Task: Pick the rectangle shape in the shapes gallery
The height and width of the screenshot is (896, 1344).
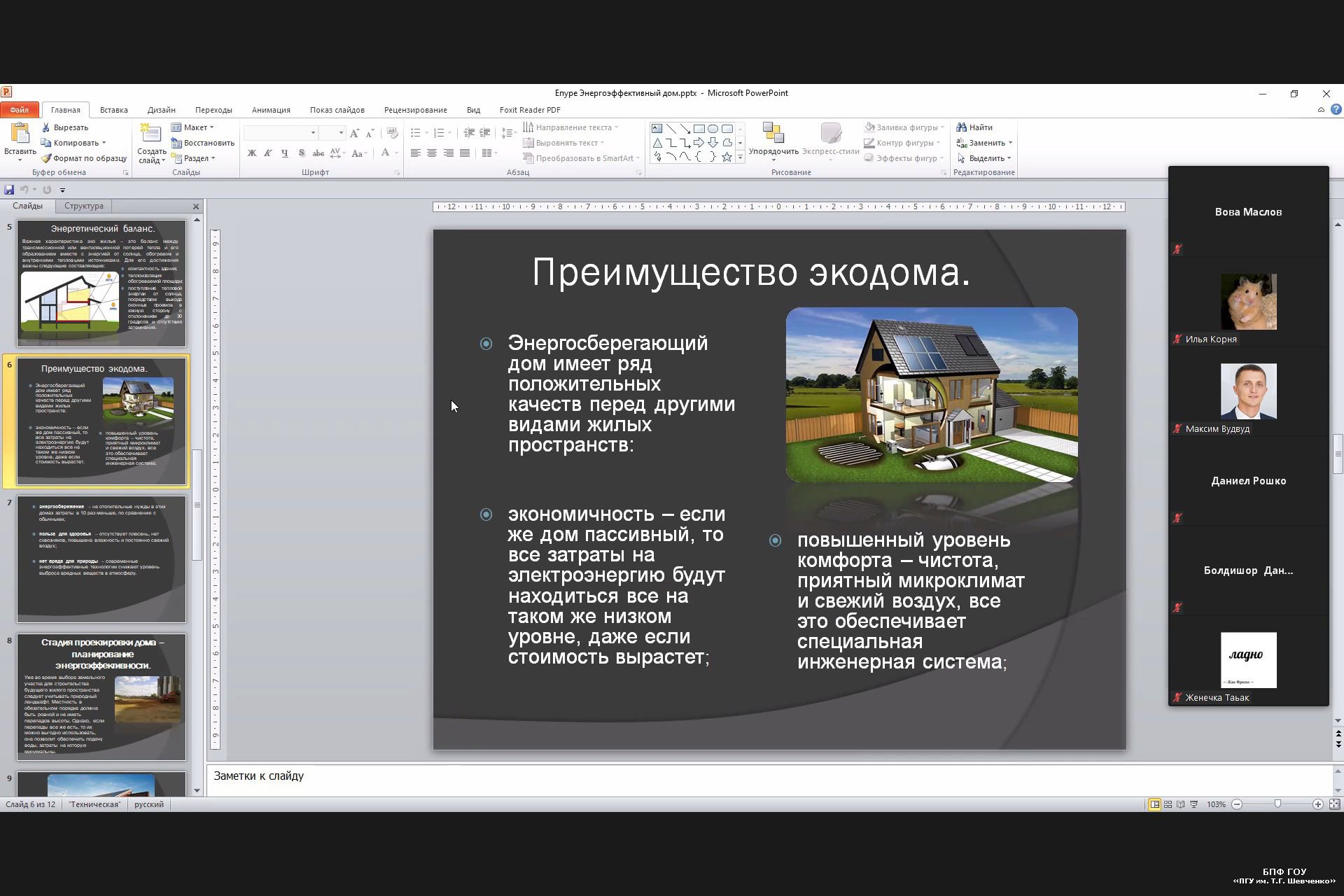Action: 699,129
